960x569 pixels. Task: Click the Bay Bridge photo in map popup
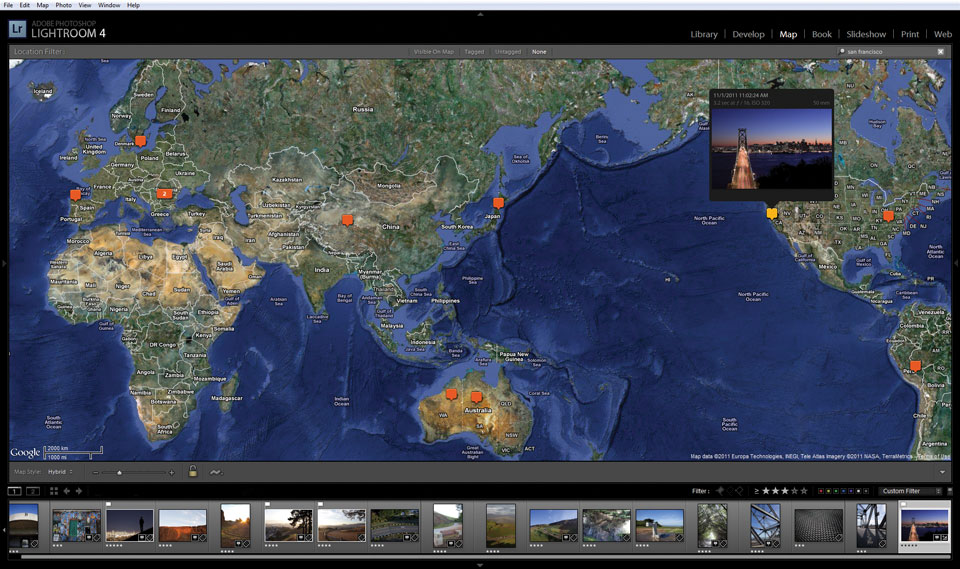tap(771, 149)
